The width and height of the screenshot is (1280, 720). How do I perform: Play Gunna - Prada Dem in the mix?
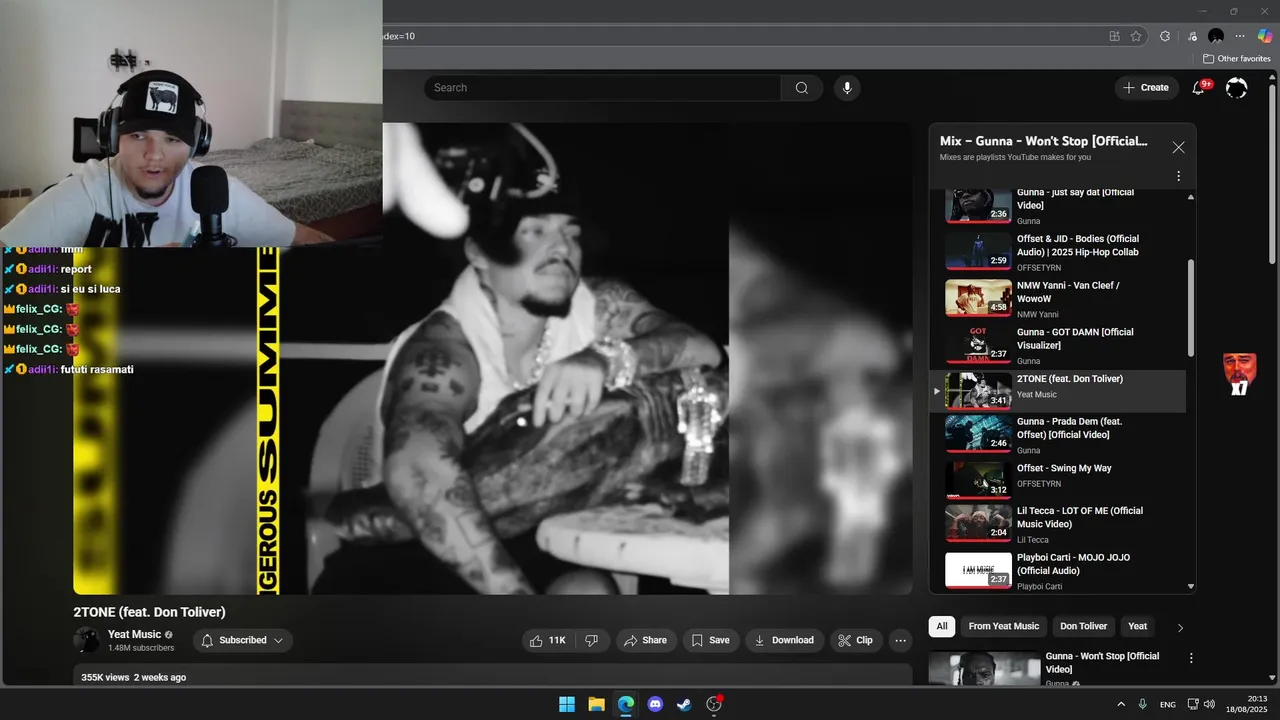click(1058, 435)
